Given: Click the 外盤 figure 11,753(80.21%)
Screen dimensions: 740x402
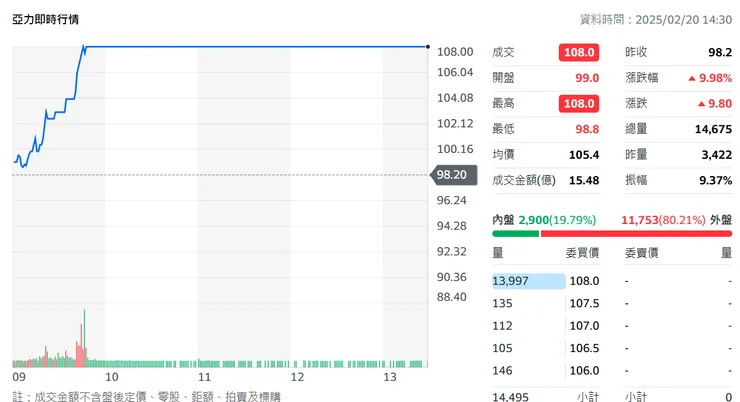Looking at the screenshot, I should 663,220.
